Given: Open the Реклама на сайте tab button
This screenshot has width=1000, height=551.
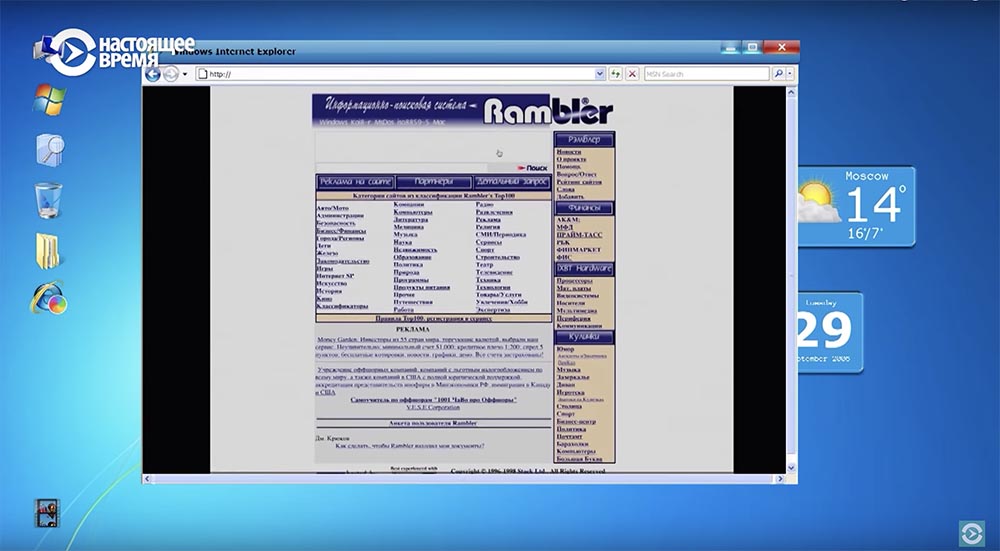Looking at the screenshot, I should 356,182.
